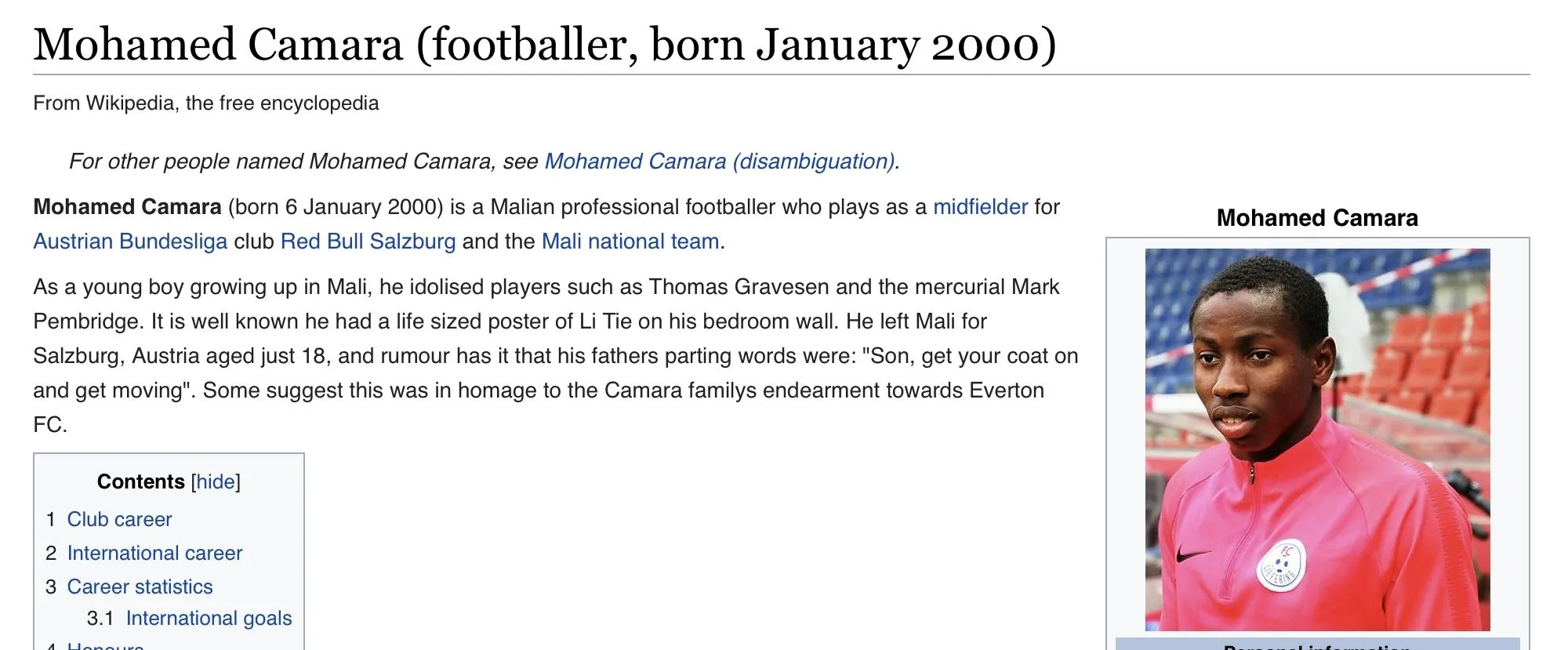Click the Personal information infobox header
The image size is (1568, 650).
click(x=1317, y=646)
